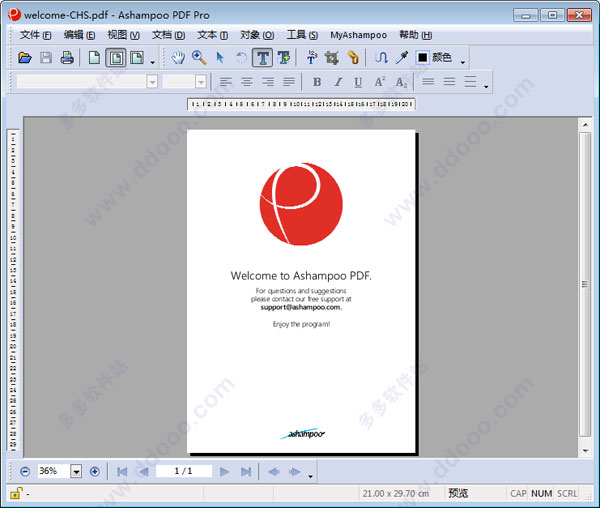Open the font size dropdown

201,81
